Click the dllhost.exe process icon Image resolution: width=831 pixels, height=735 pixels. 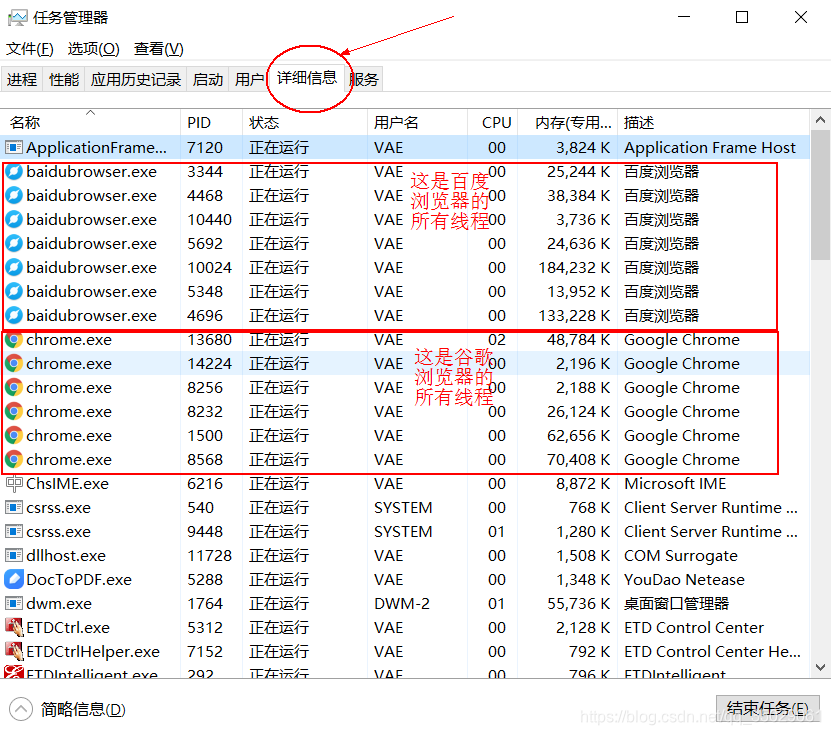pyautogui.click(x=14, y=555)
